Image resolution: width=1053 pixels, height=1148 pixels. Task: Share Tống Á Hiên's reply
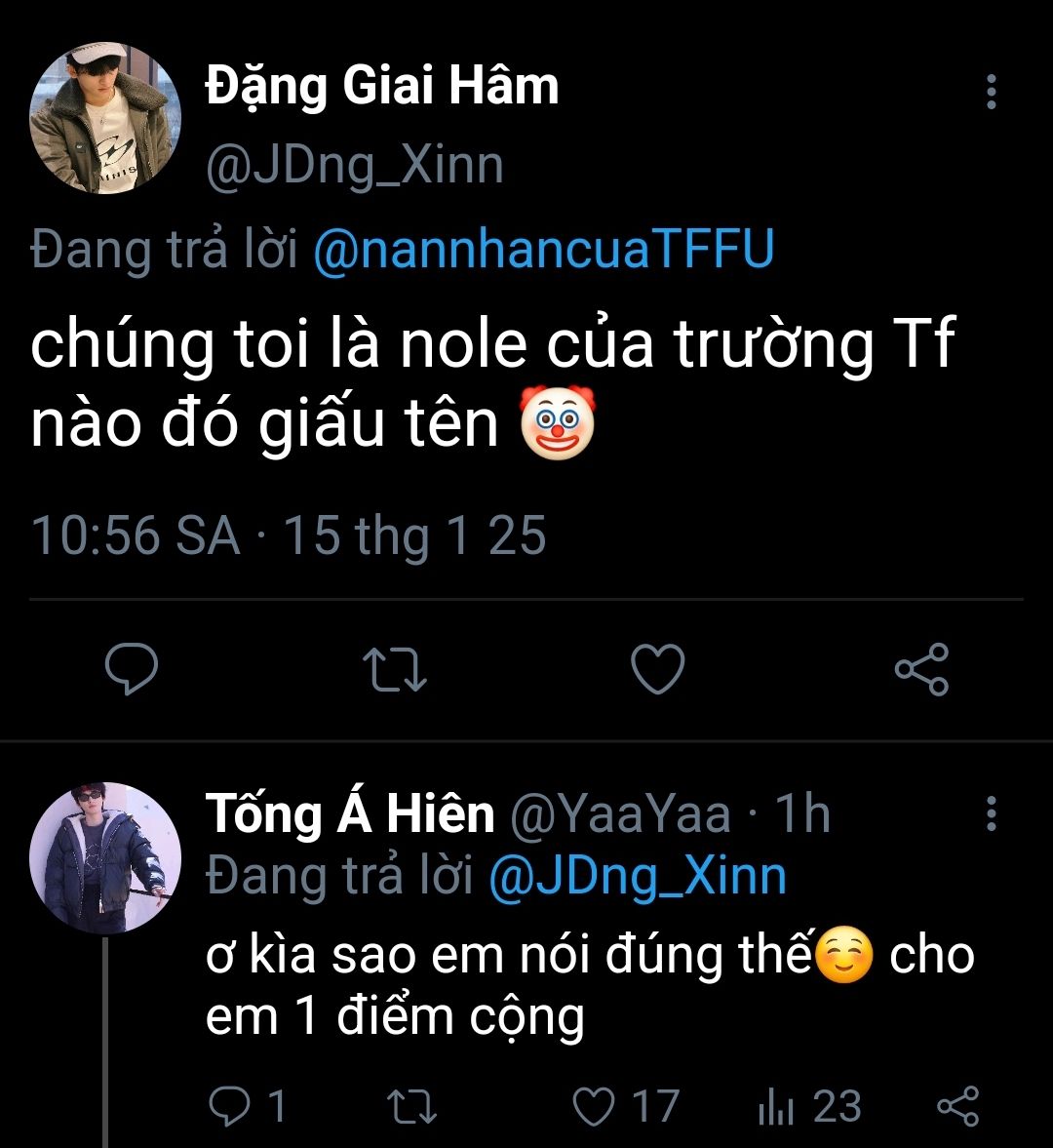tap(957, 1106)
